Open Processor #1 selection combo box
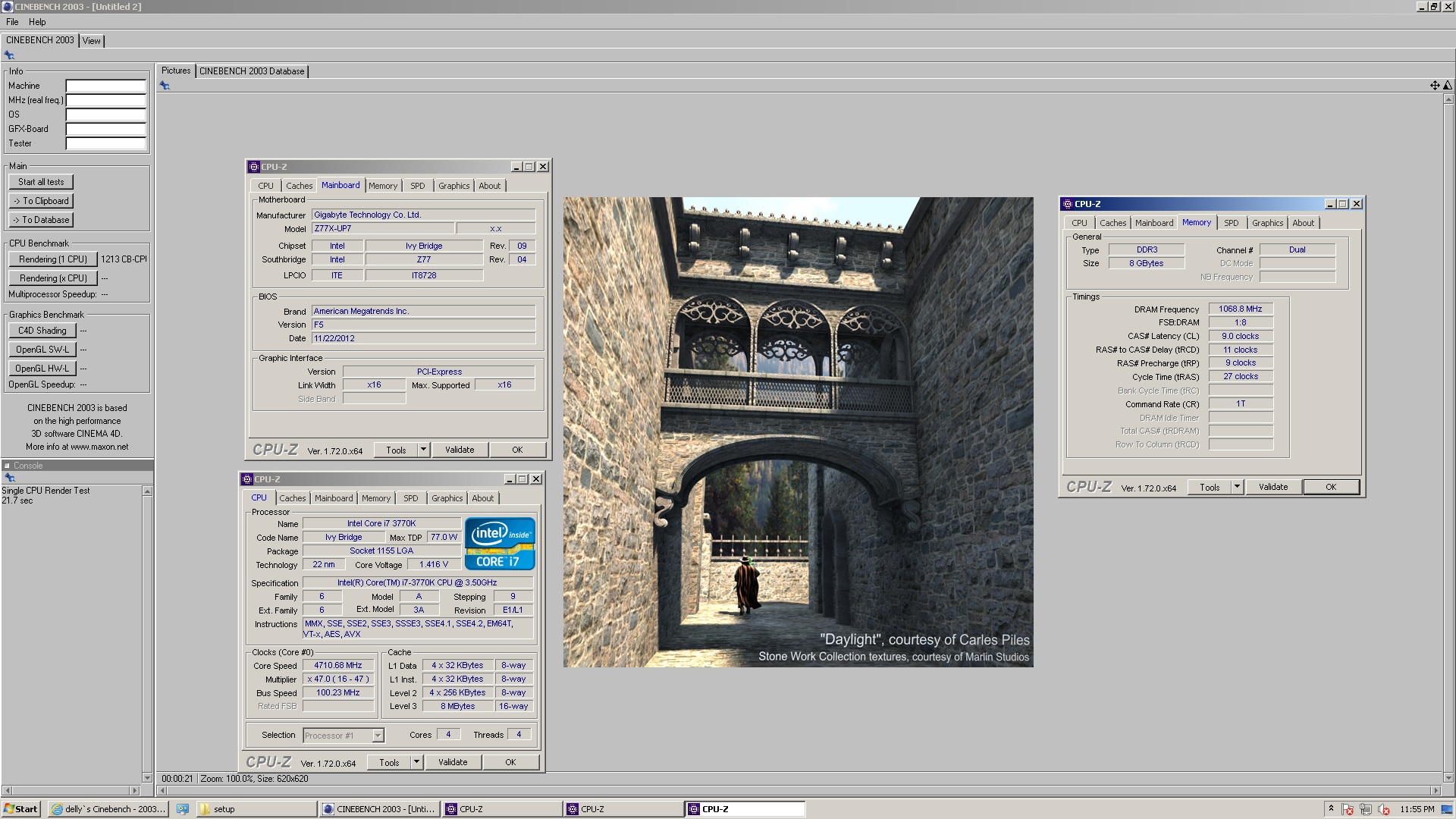 (344, 735)
